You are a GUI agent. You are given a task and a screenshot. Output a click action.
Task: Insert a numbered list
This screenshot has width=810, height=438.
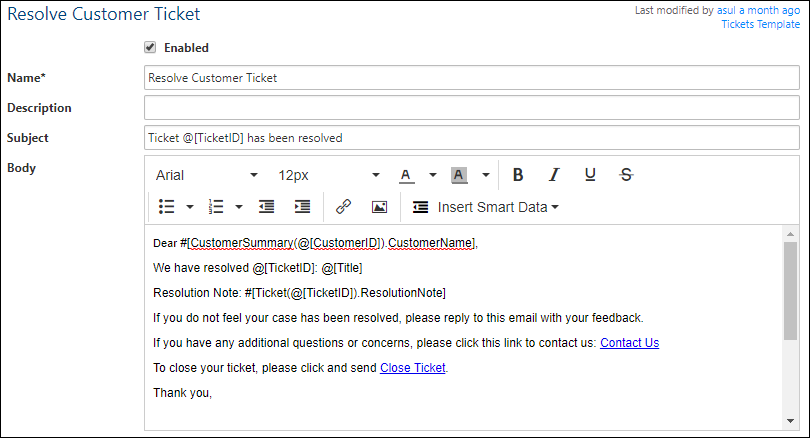click(216, 207)
